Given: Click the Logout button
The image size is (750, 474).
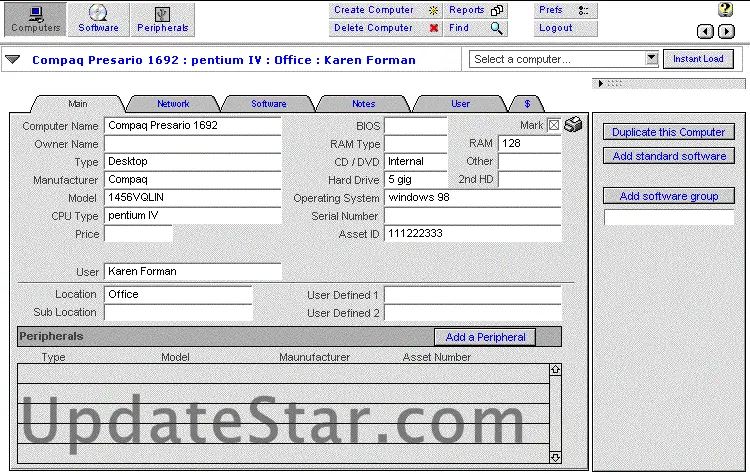Looking at the screenshot, I should tap(565, 28).
